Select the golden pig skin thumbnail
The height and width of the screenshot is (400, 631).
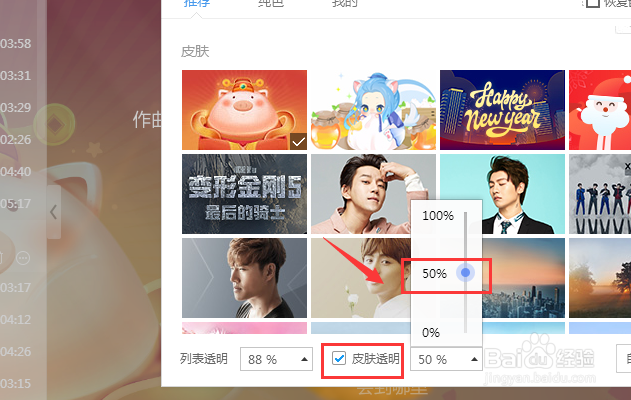244,110
